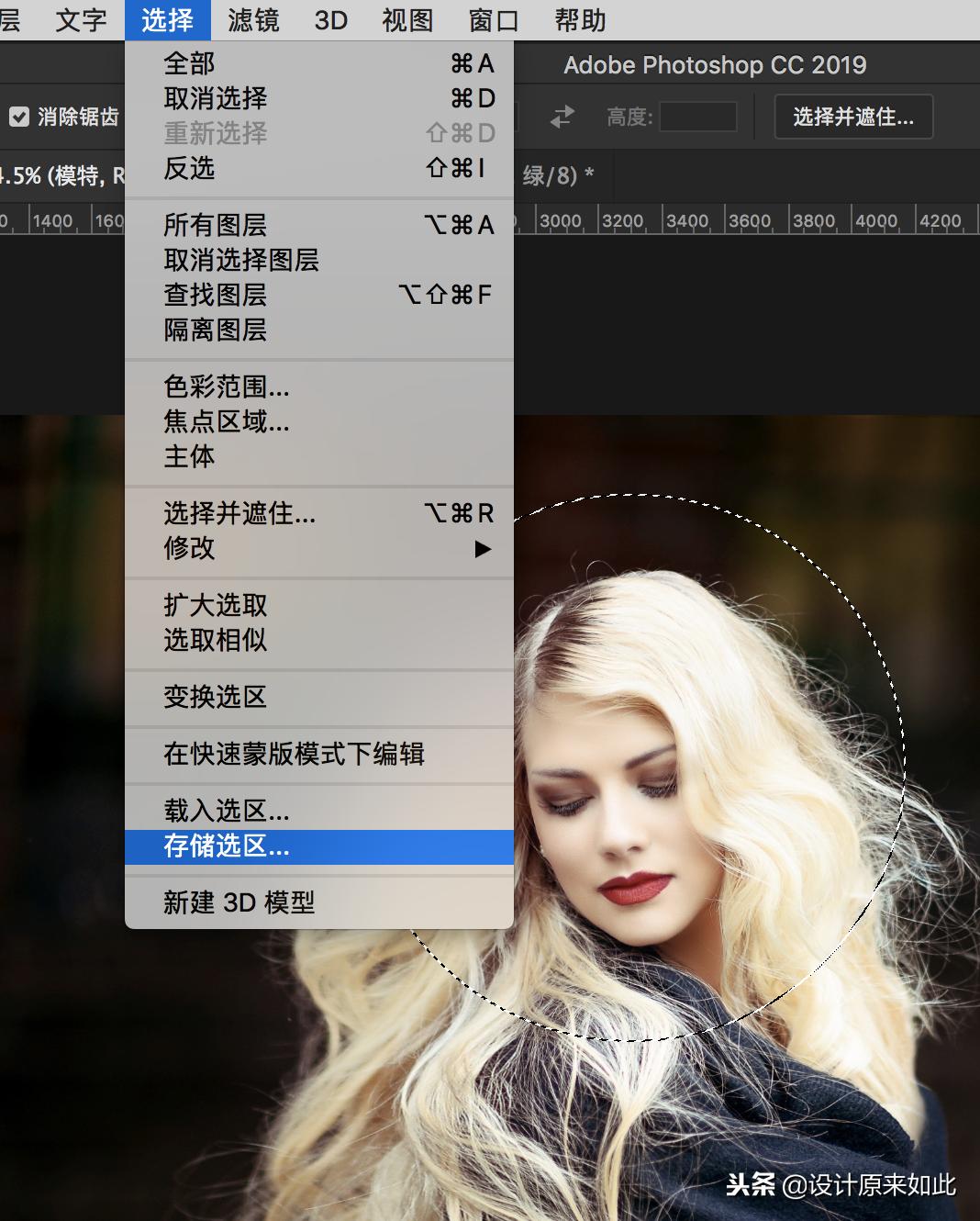Viewport: 980px width, 1221px height.
Task: Choose 查找图层 menu entry
Action: tap(213, 296)
